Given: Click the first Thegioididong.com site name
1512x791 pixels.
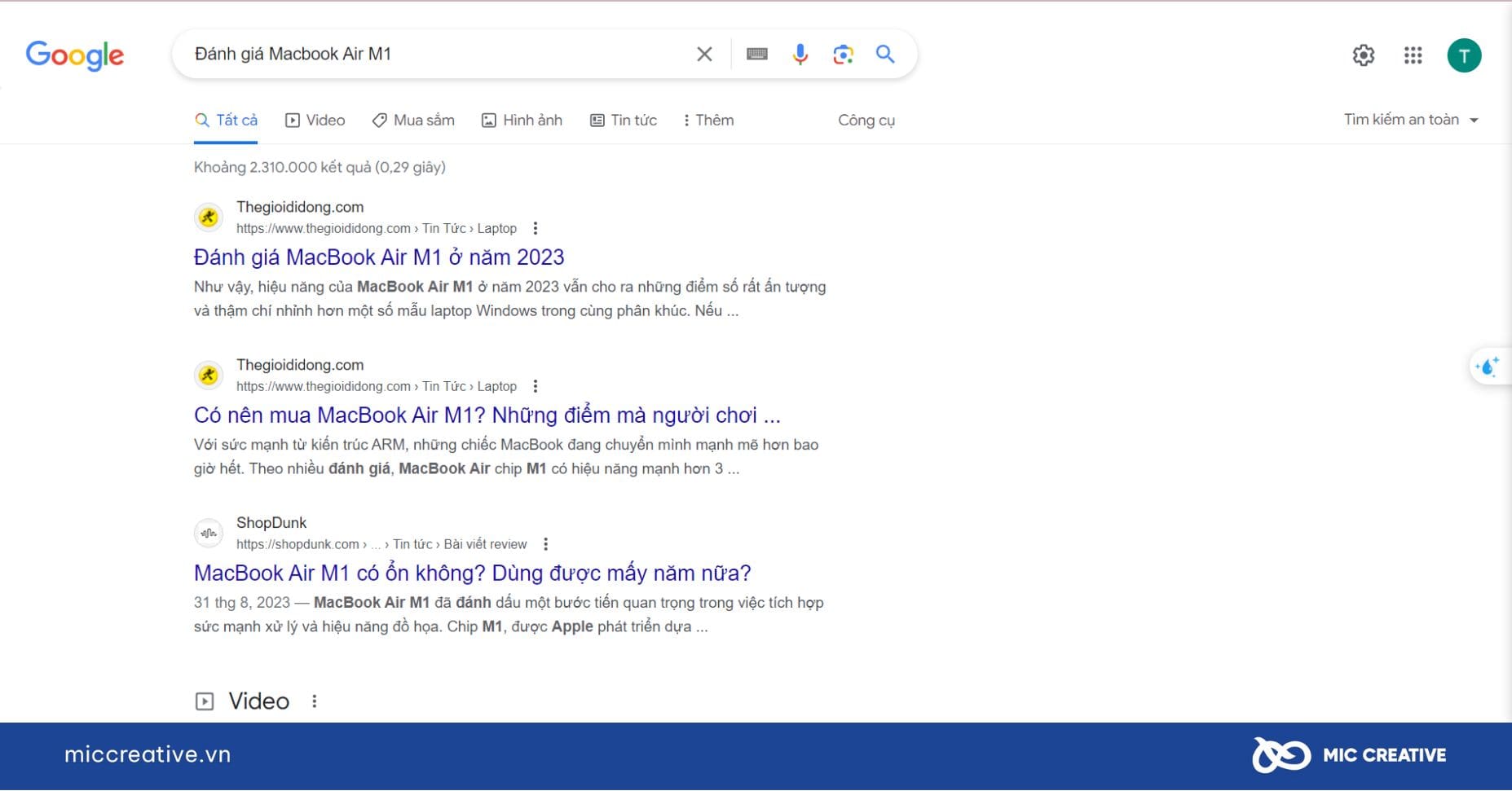Looking at the screenshot, I should (x=300, y=208).
